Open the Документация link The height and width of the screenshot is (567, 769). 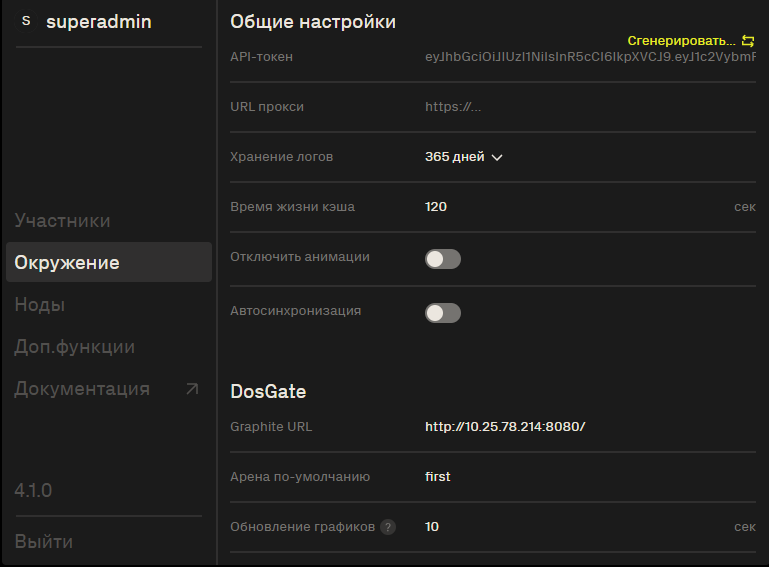click(82, 389)
